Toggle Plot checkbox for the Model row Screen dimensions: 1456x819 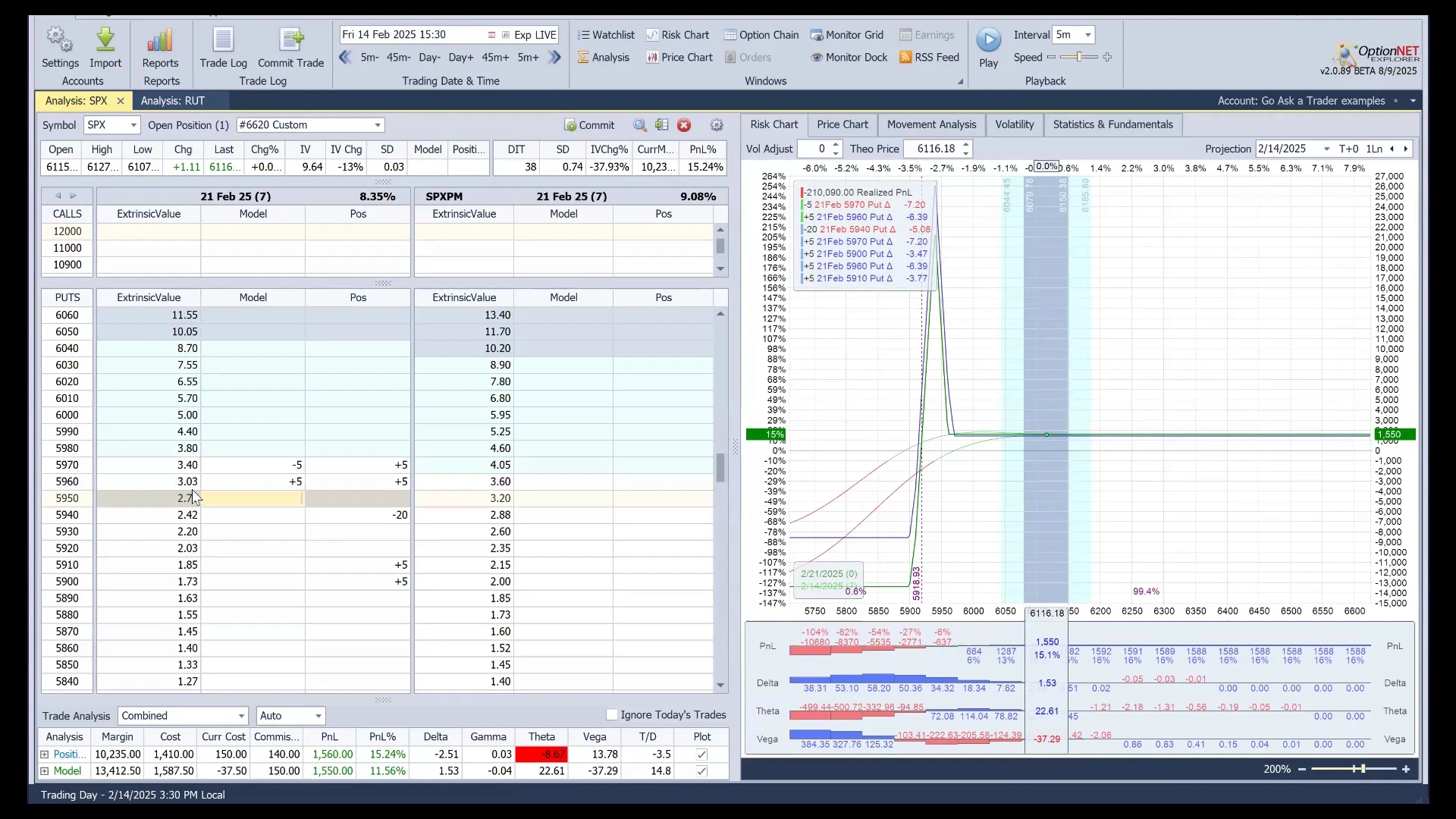[x=701, y=771]
